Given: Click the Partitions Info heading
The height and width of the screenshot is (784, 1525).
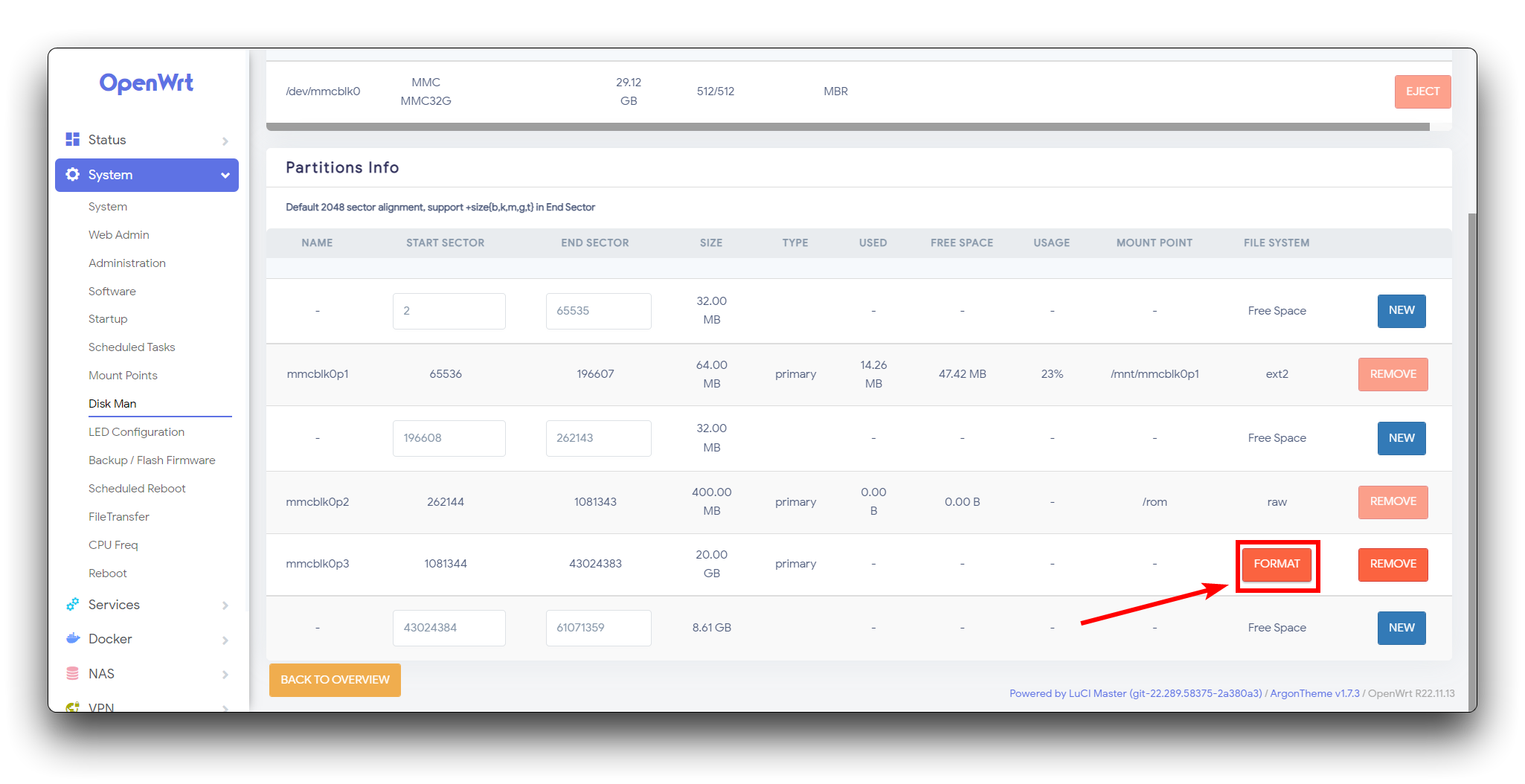Looking at the screenshot, I should point(342,168).
